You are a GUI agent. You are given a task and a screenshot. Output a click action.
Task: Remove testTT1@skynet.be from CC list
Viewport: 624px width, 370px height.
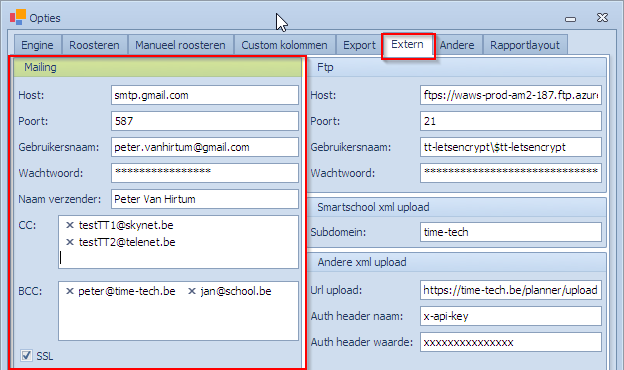(70, 225)
